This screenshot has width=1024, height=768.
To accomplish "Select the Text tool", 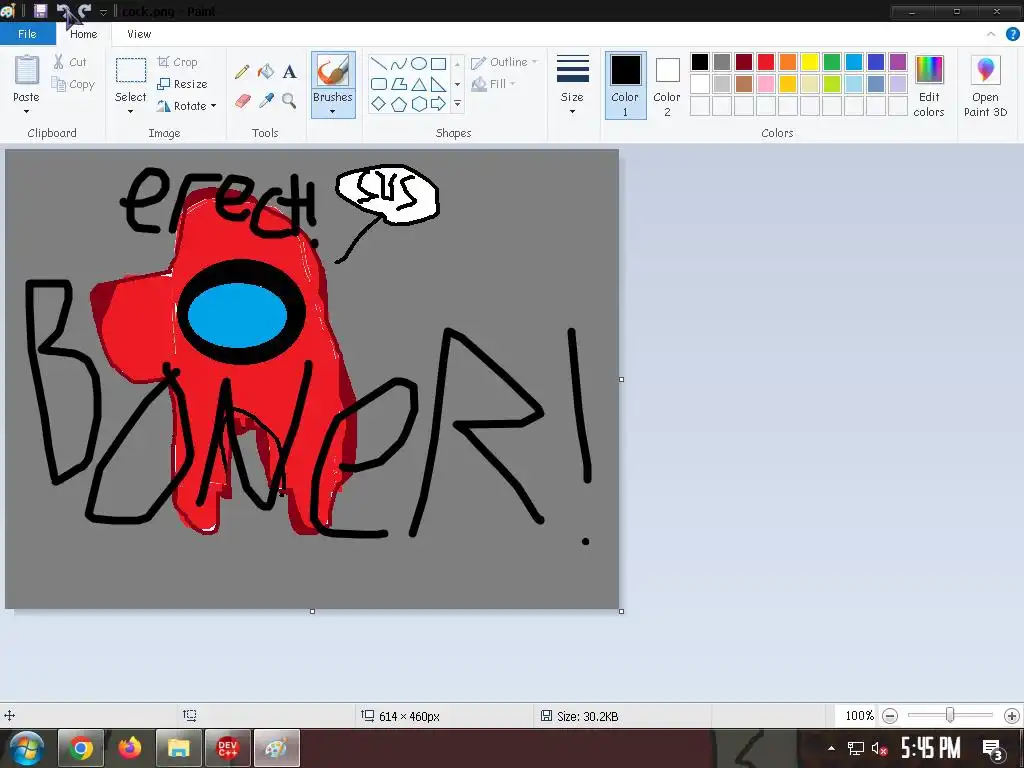I will click(x=289, y=71).
